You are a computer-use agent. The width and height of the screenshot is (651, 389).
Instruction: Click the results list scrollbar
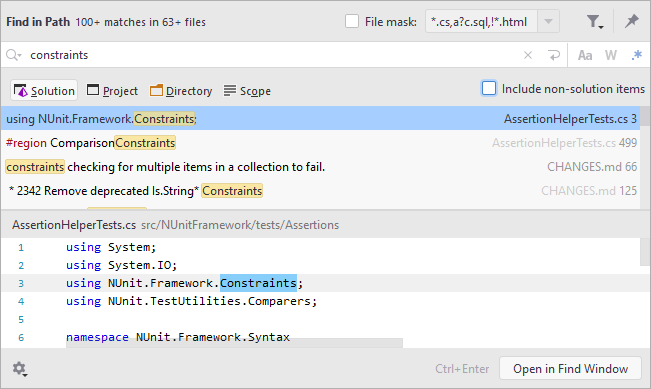[x=645, y=158]
